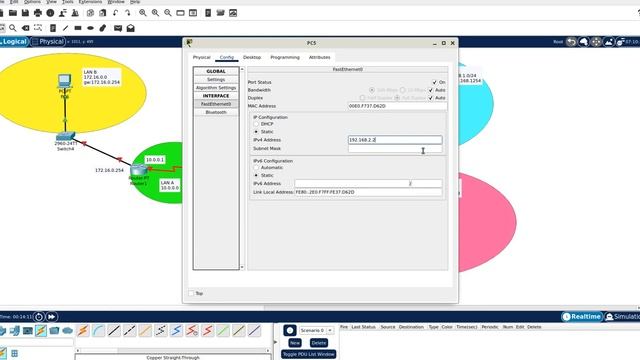
Task: Choose the Delete tool in the second toolbar
Action: click(25, 28)
